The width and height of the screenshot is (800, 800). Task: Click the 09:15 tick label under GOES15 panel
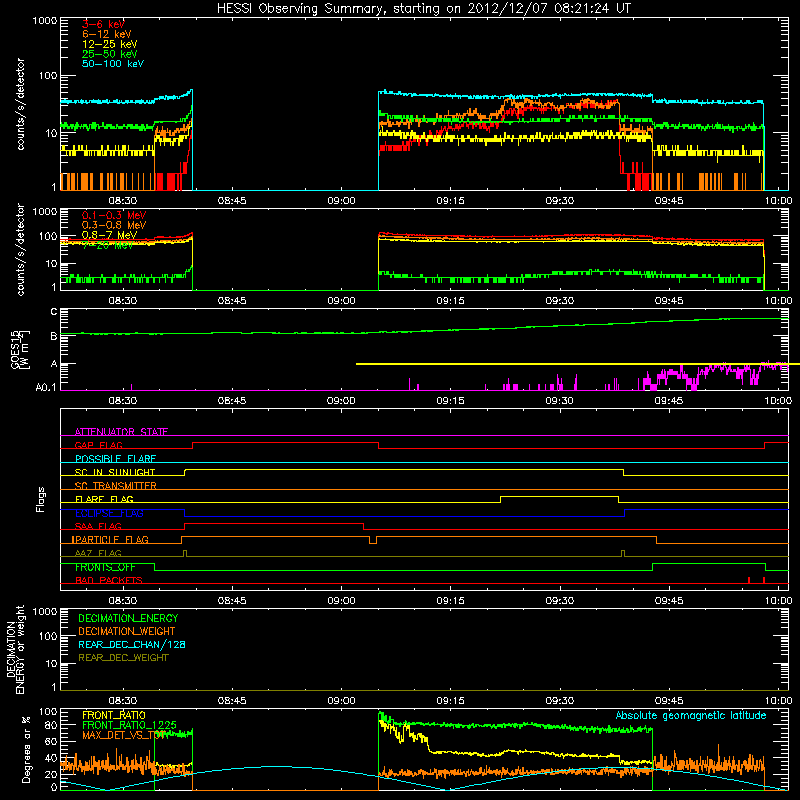pos(451,401)
